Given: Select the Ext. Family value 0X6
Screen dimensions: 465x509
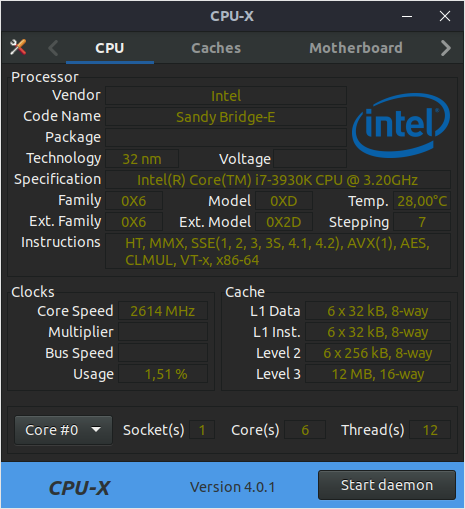Looking at the screenshot, I should click(x=134, y=222).
